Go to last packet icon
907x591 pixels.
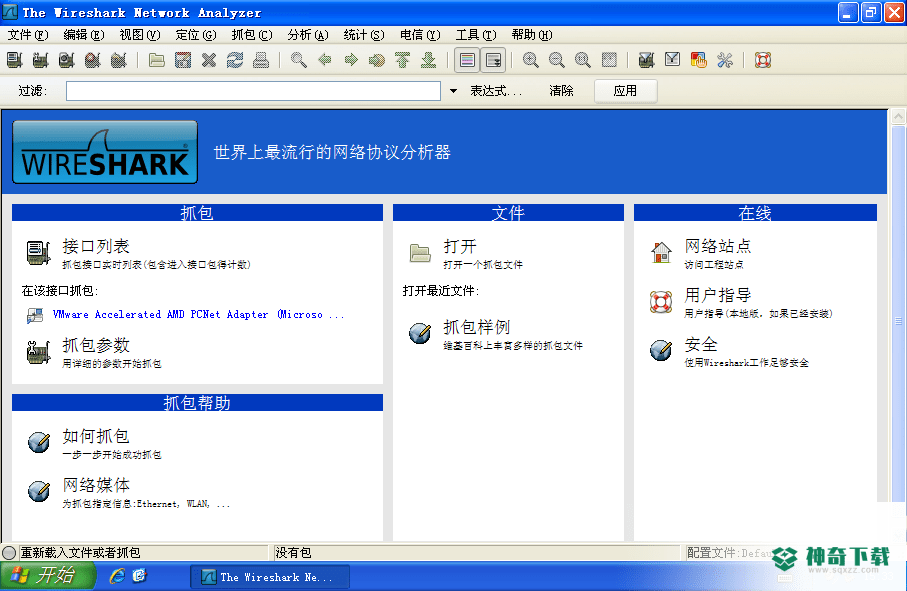point(429,60)
